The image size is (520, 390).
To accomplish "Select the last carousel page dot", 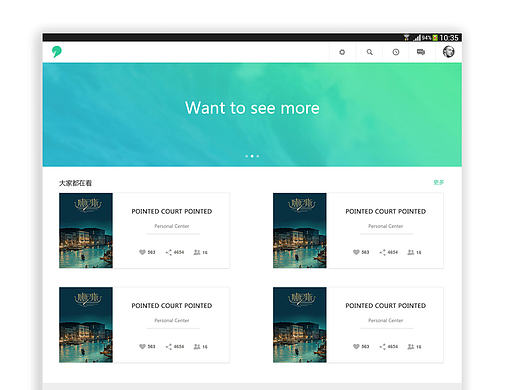I will pyautogui.click(x=258, y=156).
